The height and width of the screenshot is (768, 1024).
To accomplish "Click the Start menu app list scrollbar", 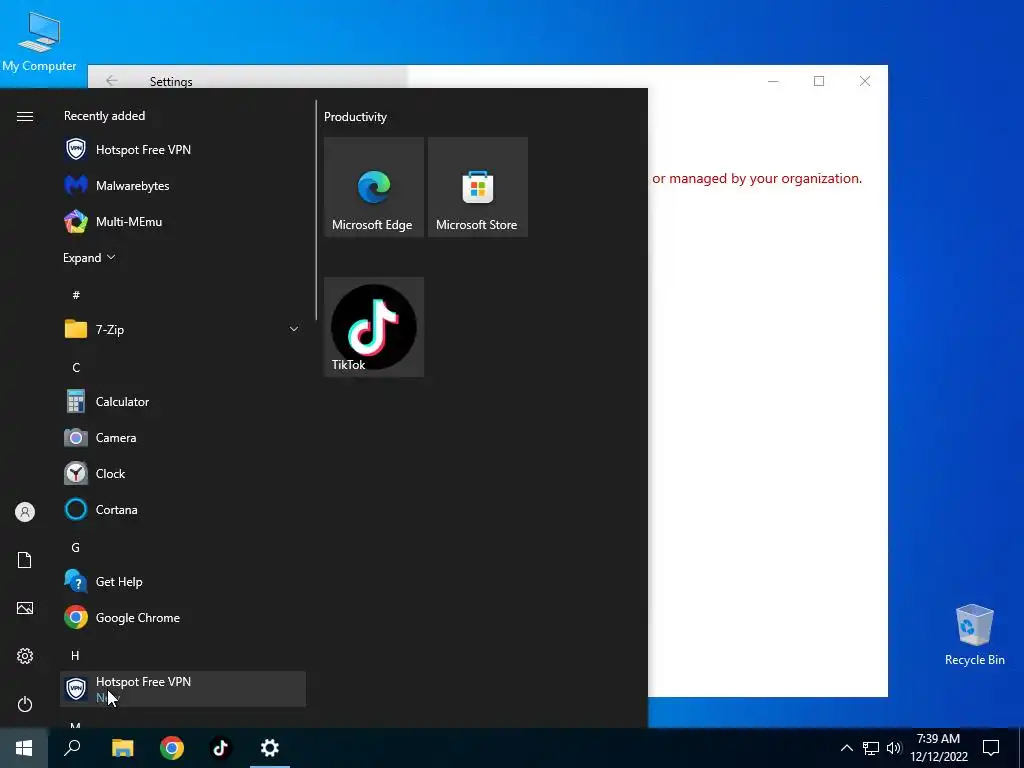I will pyautogui.click(x=316, y=210).
